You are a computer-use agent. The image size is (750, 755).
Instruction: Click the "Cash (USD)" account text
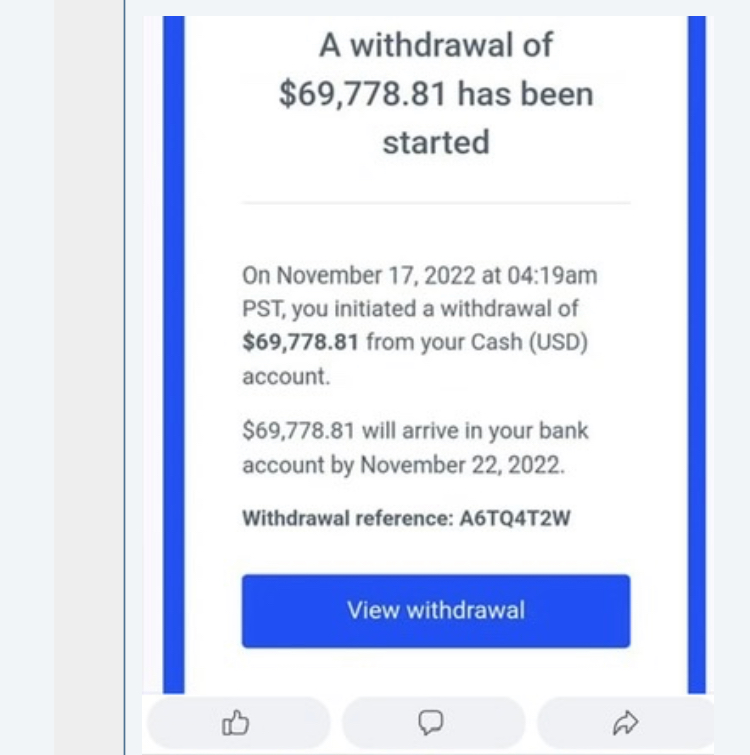point(529,342)
